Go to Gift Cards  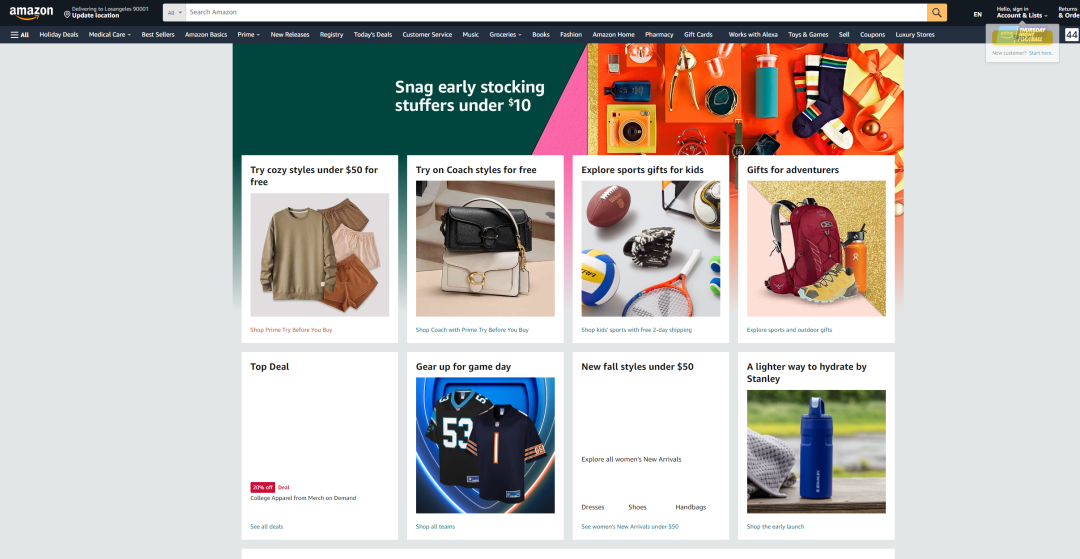[698, 34]
